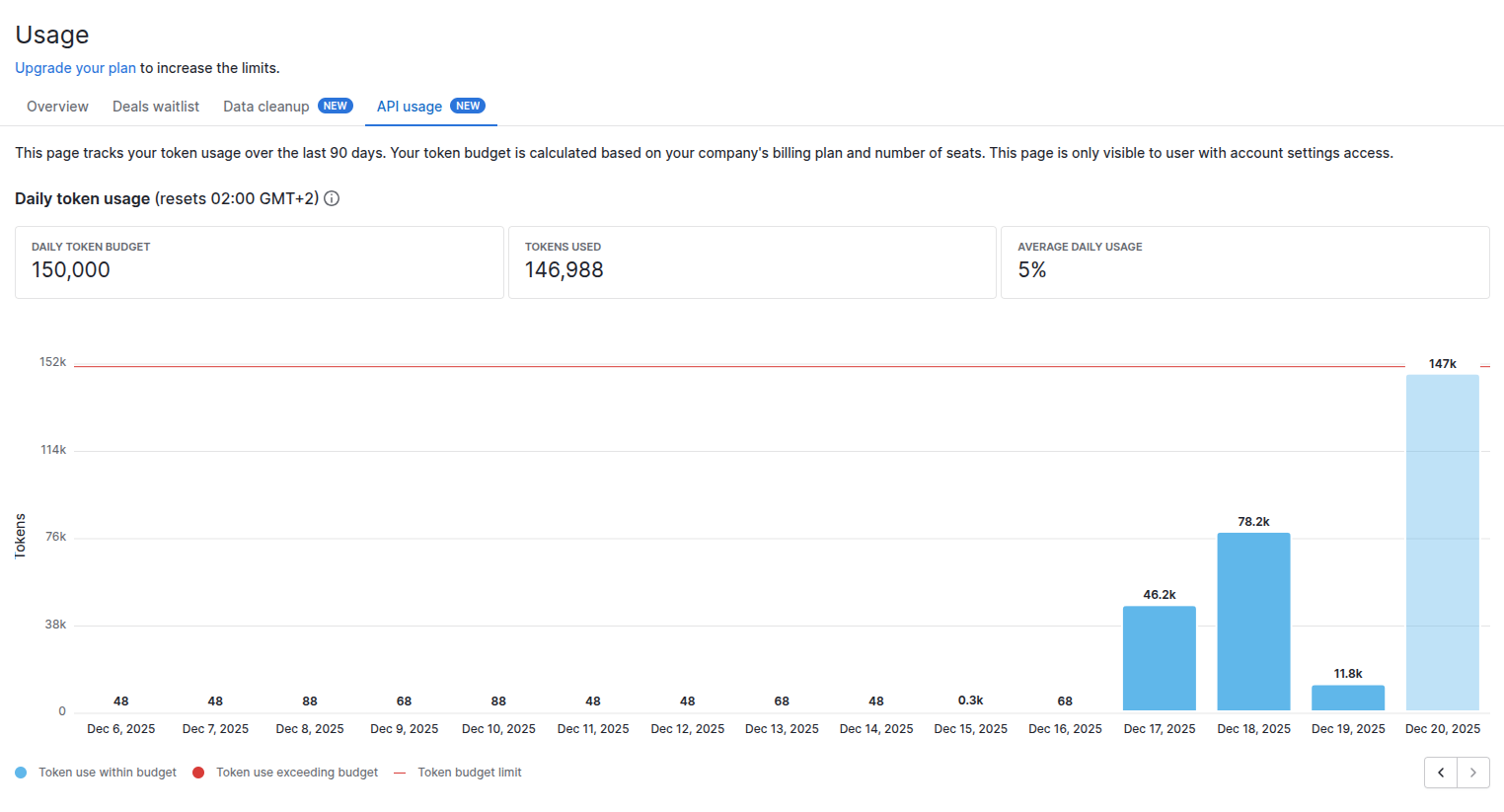This screenshot has width=1504, height=812.
Task: Open the Overview tab
Action: pyautogui.click(x=57, y=107)
